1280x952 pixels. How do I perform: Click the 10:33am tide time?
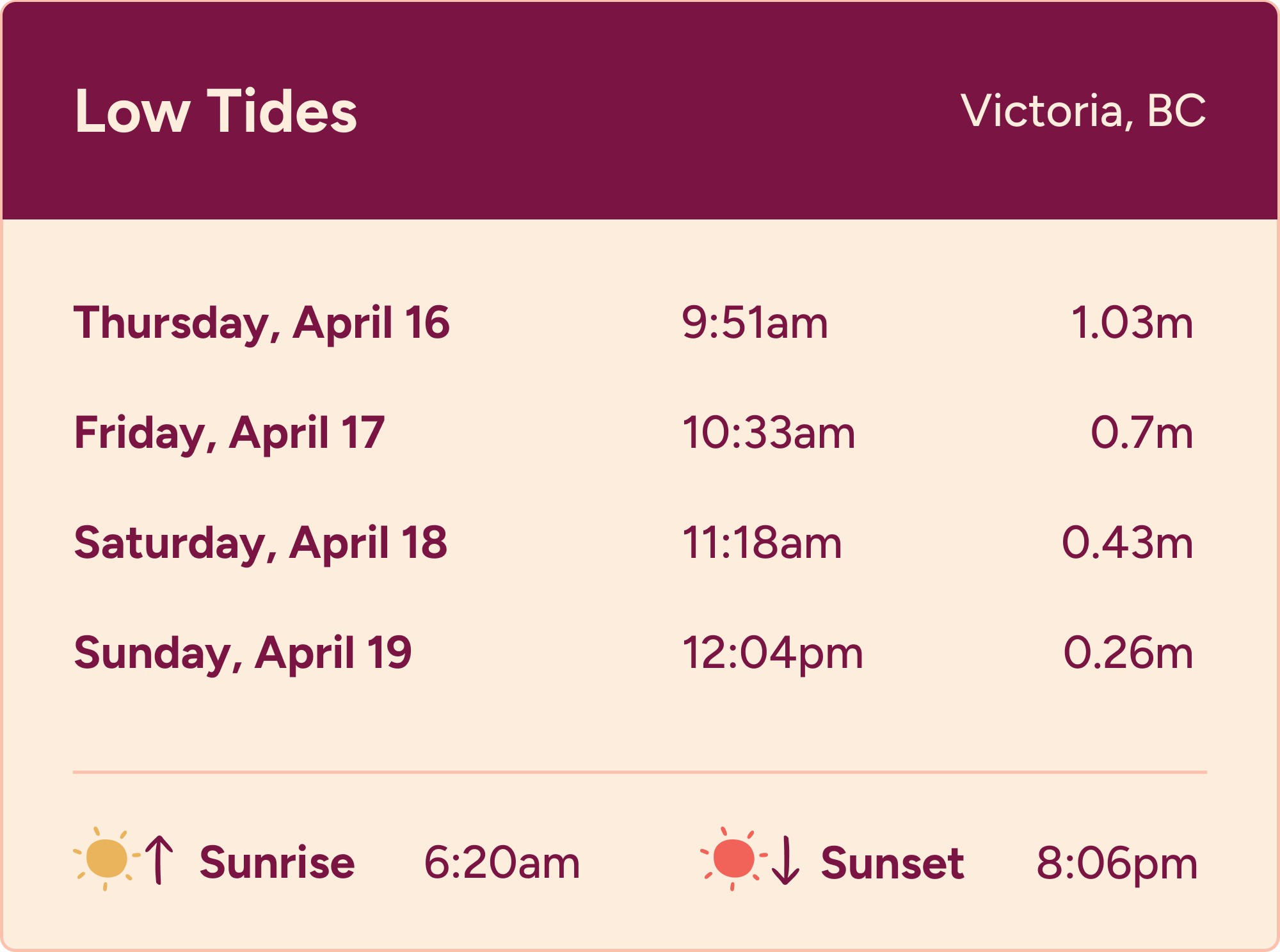(x=768, y=432)
